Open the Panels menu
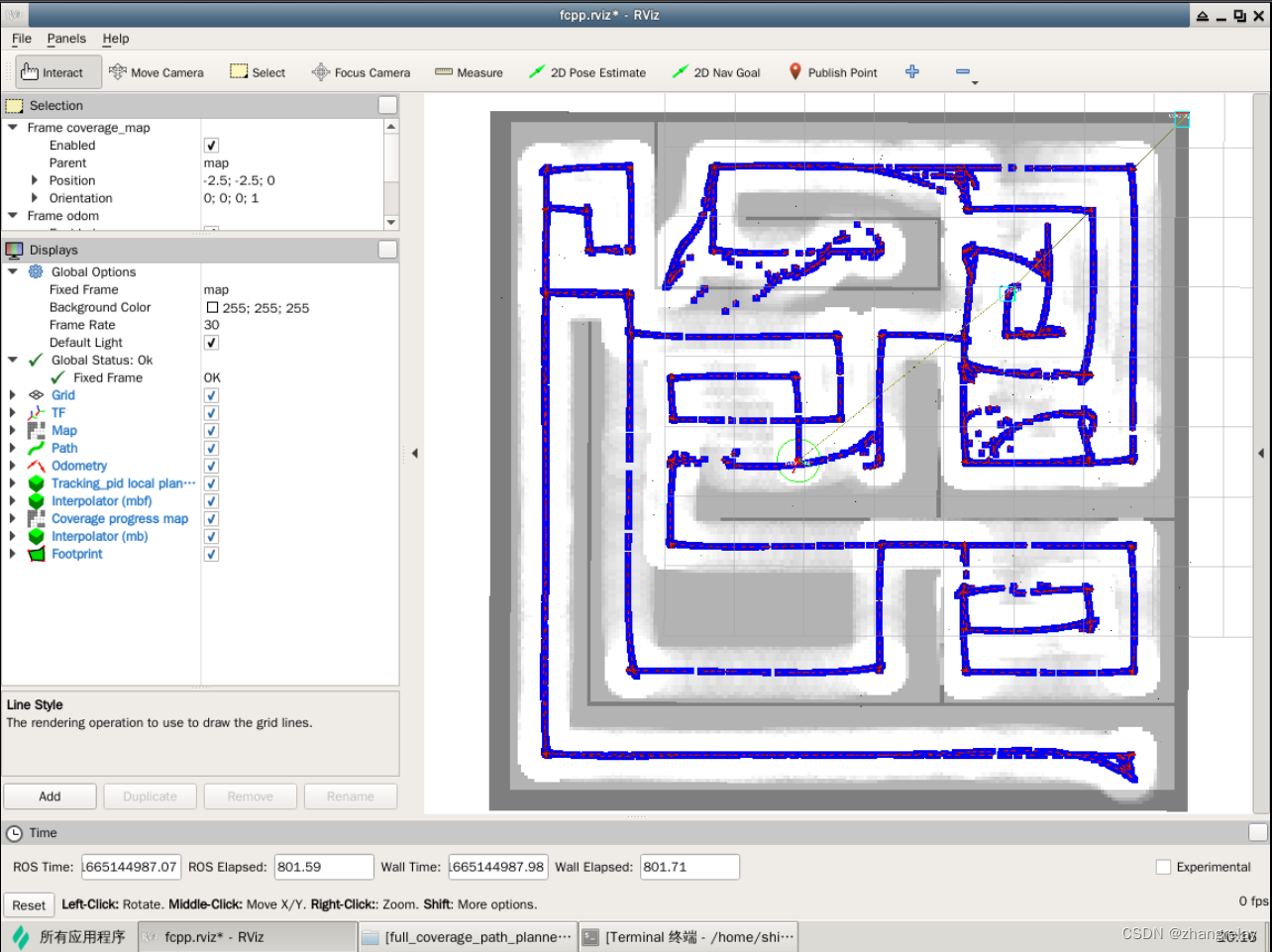1272x952 pixels. 66,39
